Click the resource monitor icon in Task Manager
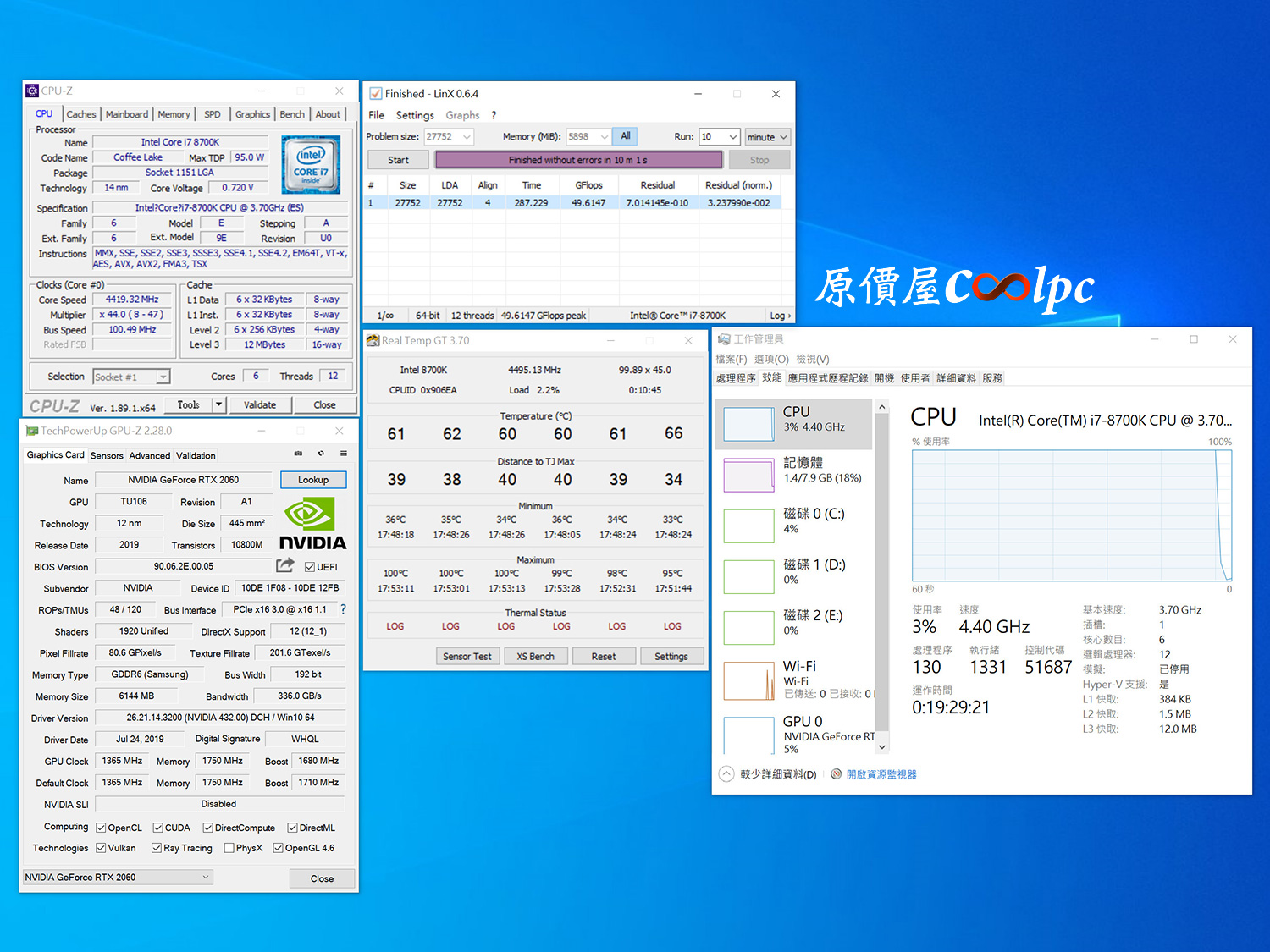Viewport: 1270px width, 952px height. point(837,774)
